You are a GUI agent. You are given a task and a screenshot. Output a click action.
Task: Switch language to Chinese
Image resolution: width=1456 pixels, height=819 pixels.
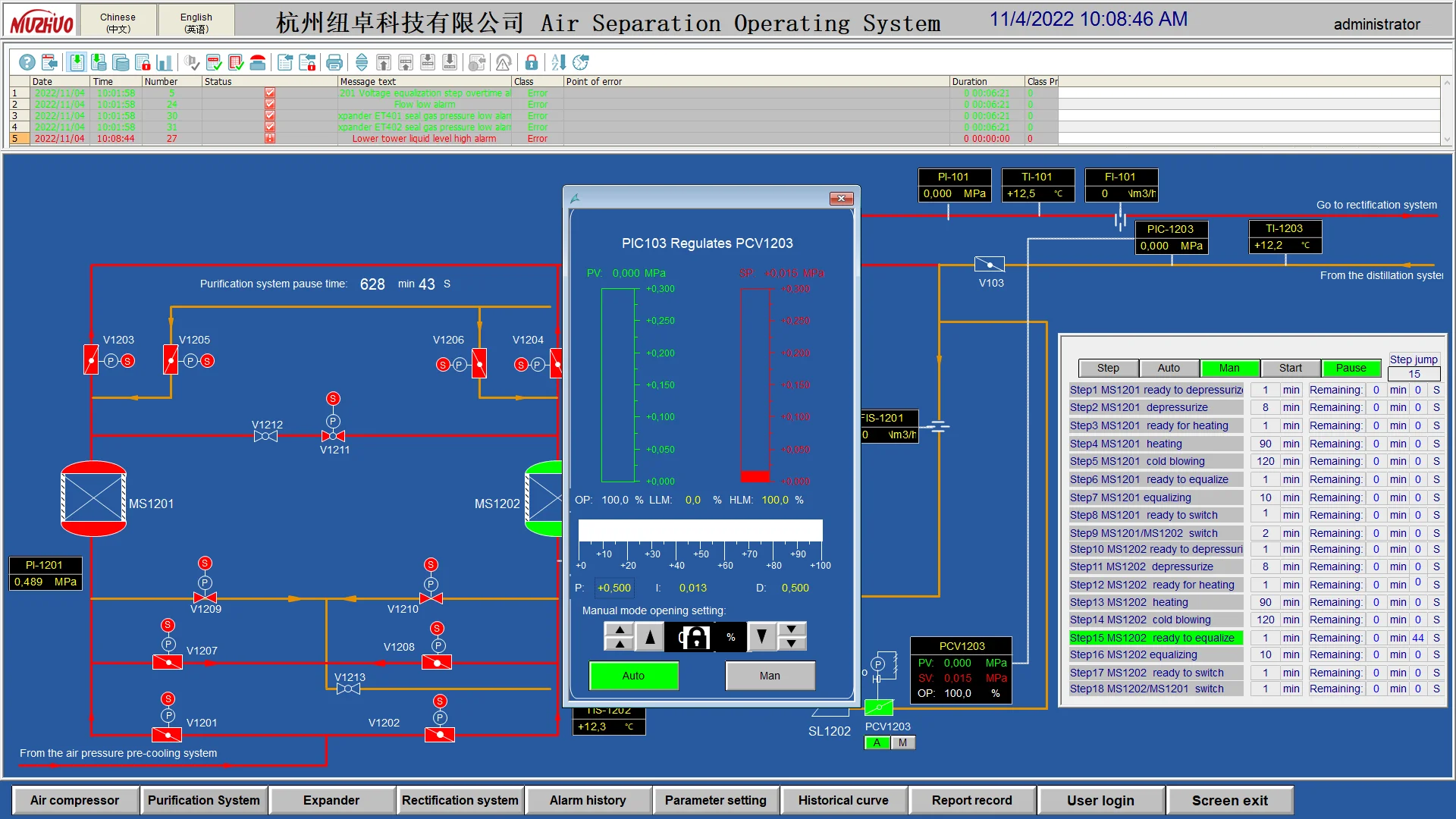[x=118, y=22]
